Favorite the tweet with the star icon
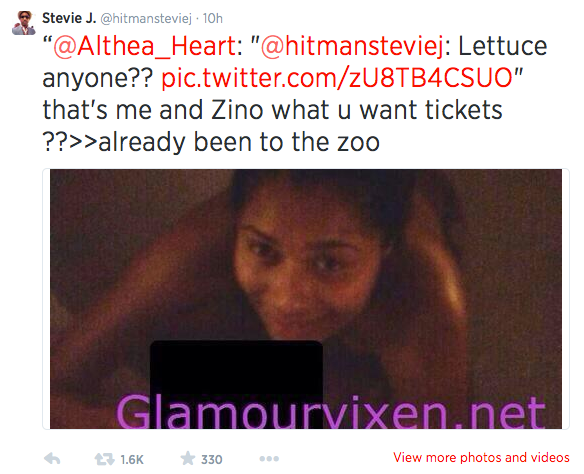 pyautogui.click(x=188, y=458)
